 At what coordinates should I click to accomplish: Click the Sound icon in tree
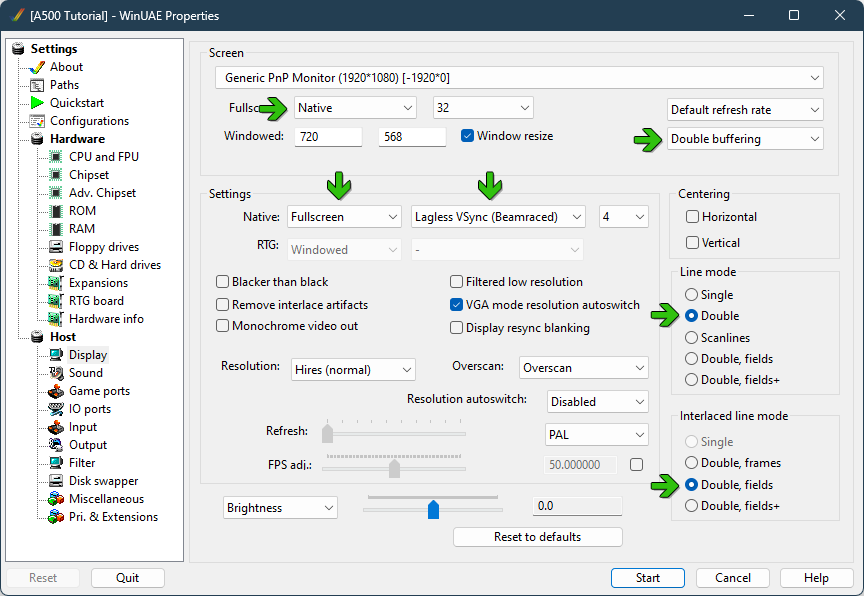pyautogui.click(x=56, y=373)
